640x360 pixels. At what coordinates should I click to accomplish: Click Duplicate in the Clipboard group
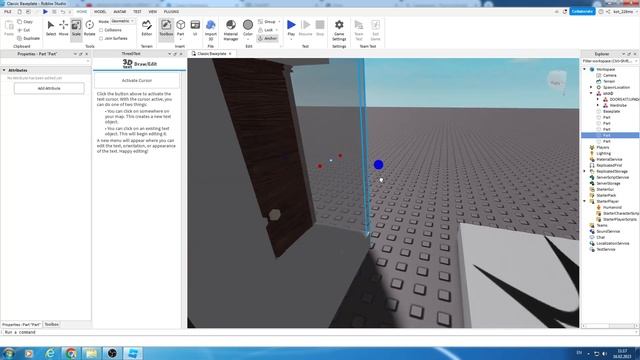coord(29,38)
